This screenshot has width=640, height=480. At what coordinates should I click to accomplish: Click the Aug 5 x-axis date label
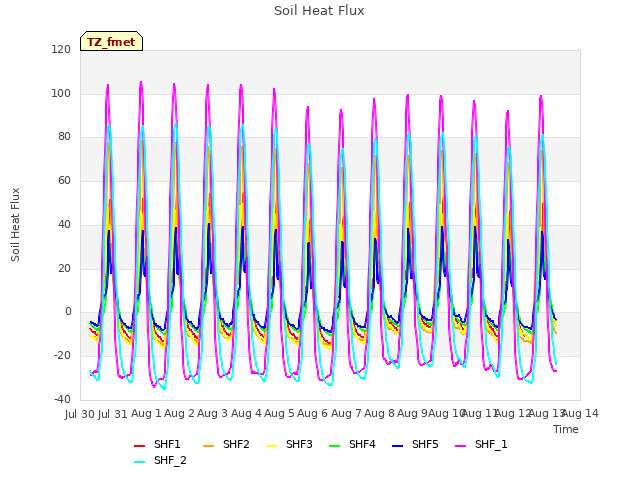[x=280, y=413]
